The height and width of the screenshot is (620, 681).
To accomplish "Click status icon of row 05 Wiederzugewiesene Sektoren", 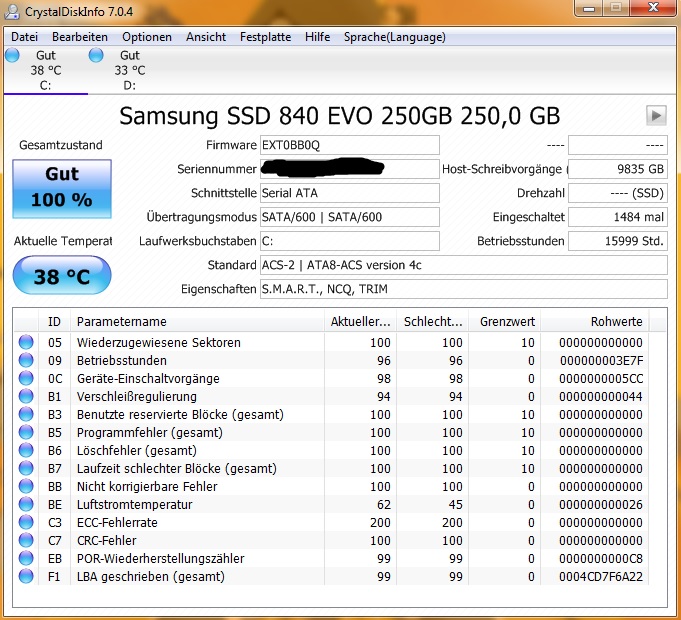I will 26,342.
